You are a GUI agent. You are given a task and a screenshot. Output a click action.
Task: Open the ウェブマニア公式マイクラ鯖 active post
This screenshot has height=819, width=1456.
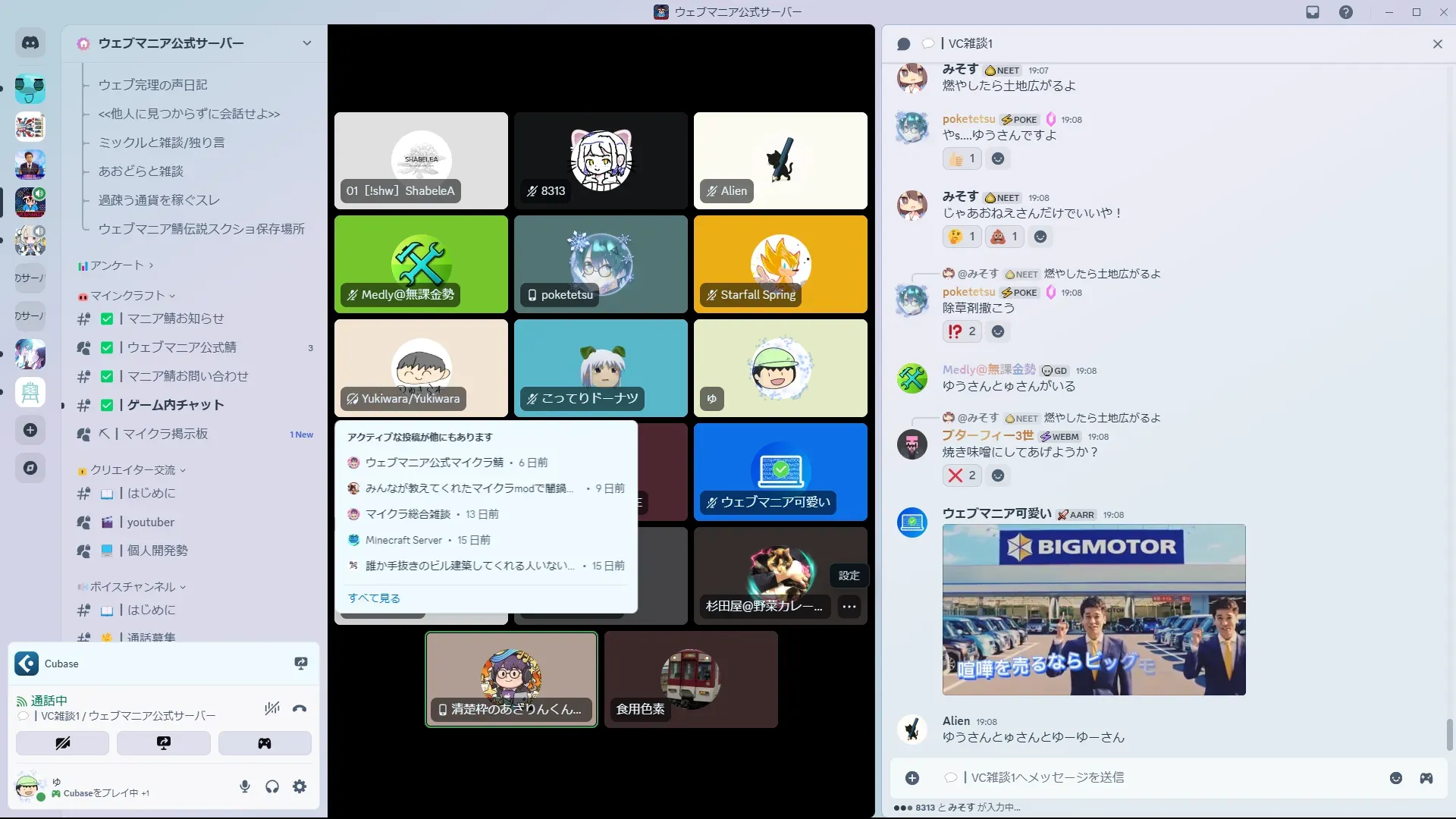[434, 463]
